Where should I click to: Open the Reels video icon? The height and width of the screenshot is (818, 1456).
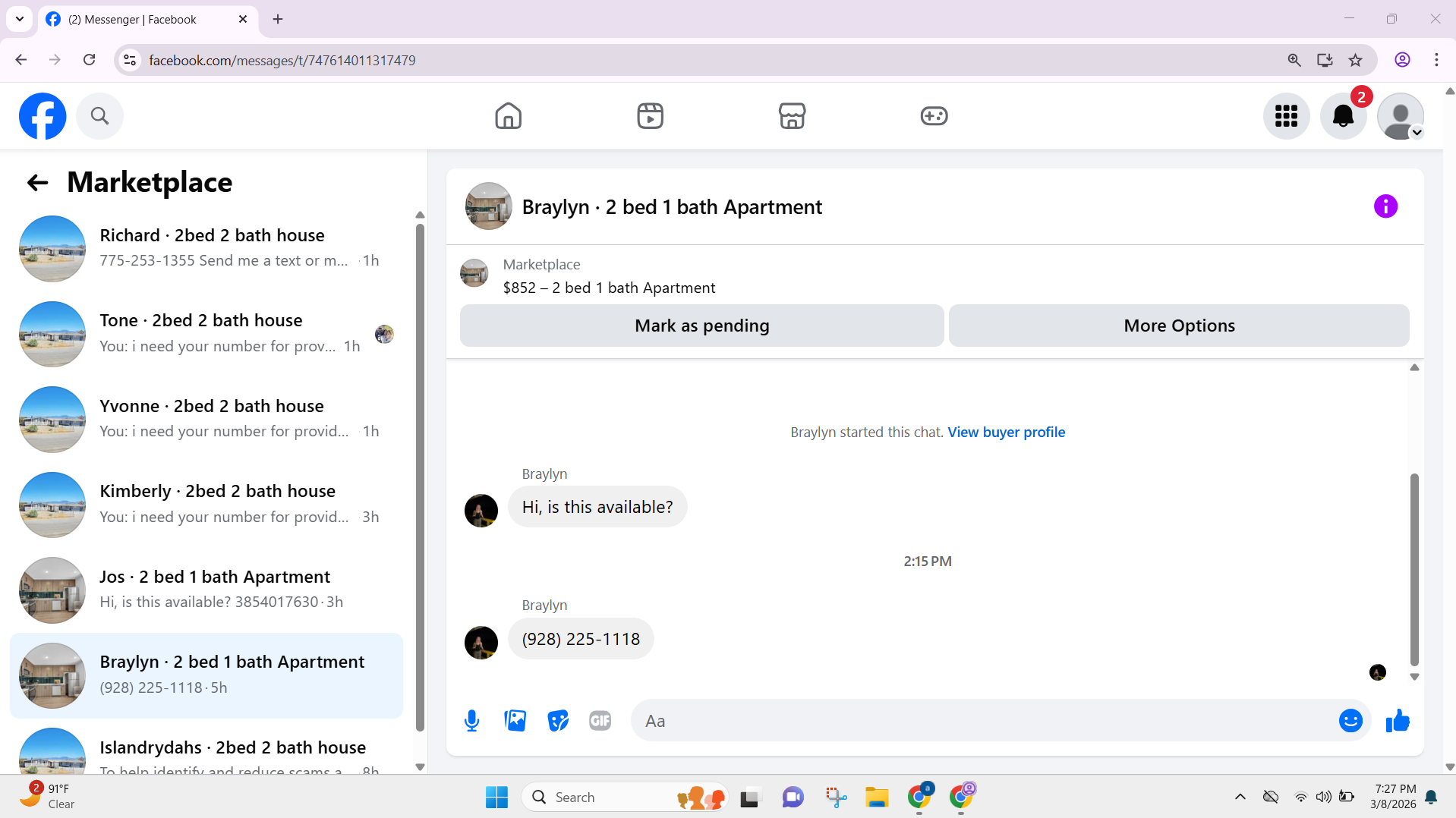point(650,116)
